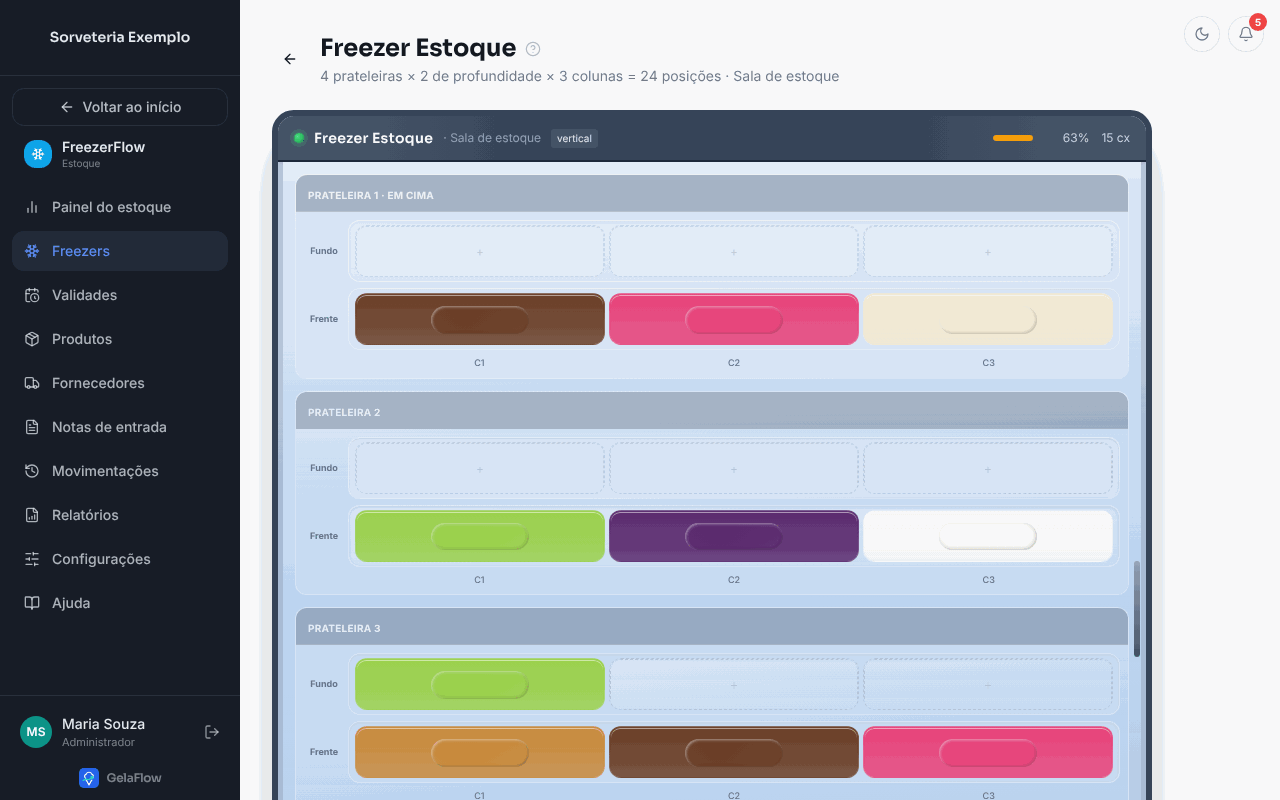Click the green status indicator dot
This screenshot has width=1280, height=800.
tap(298, 138)
